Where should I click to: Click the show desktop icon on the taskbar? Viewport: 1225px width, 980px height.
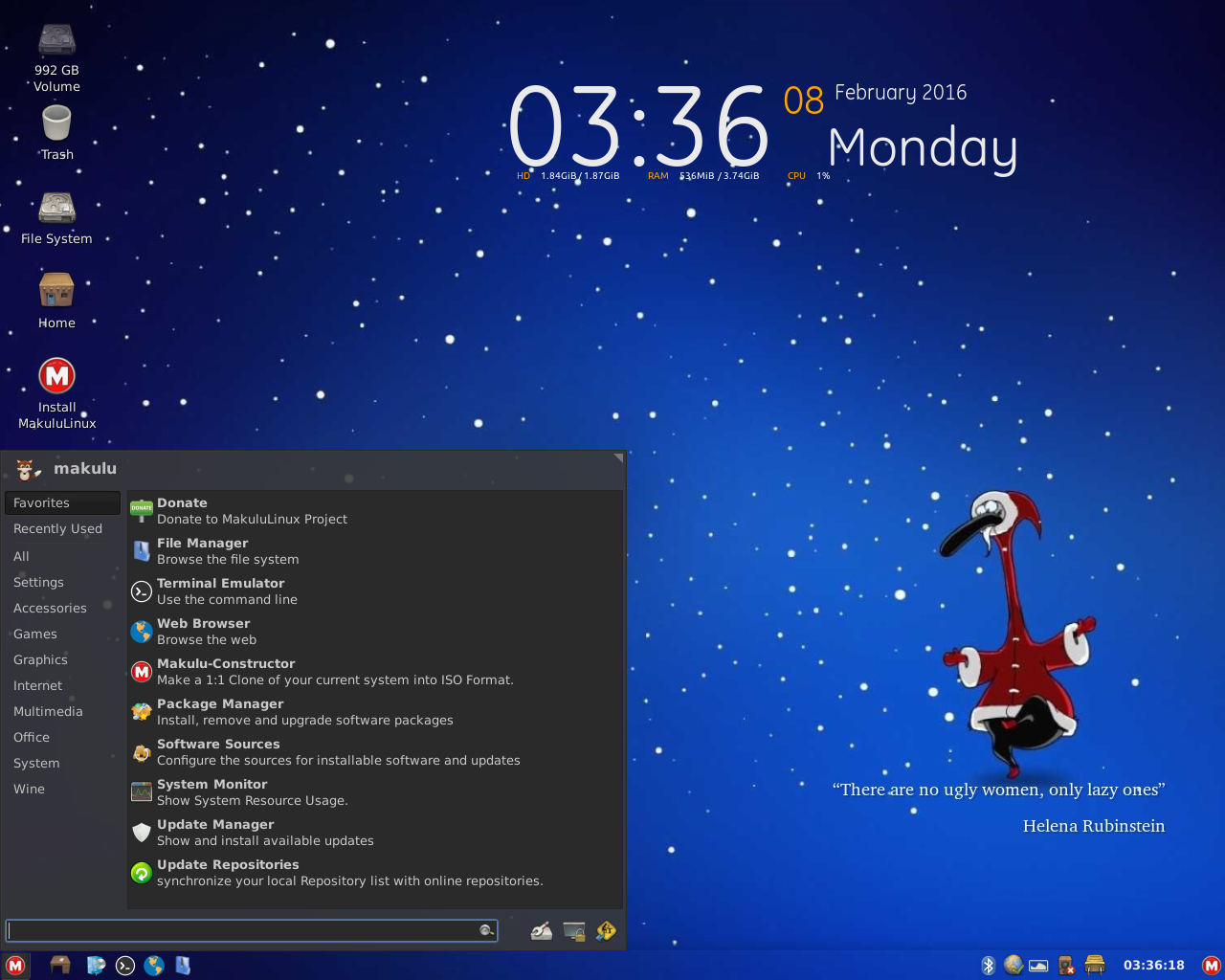pyautogui.click(x=60, y=965)
